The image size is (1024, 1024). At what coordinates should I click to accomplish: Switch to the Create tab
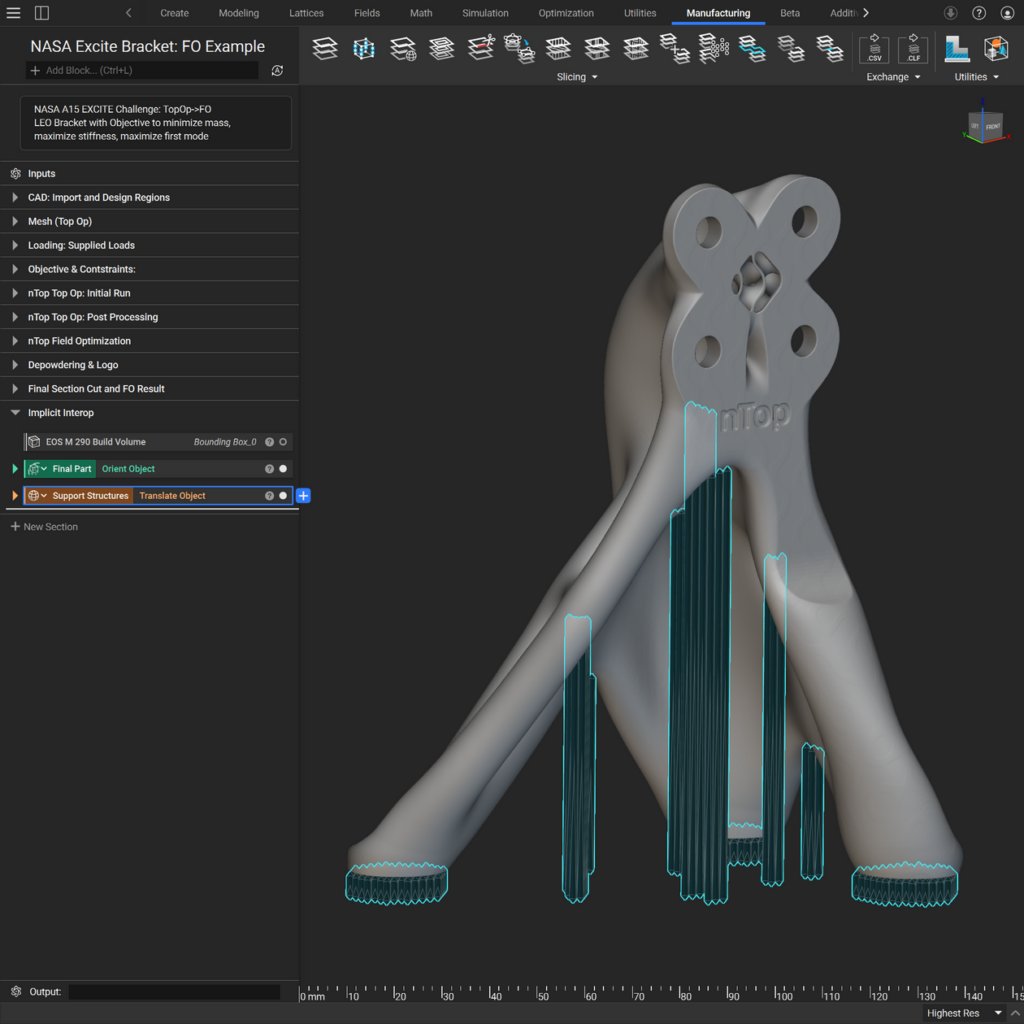174,13
